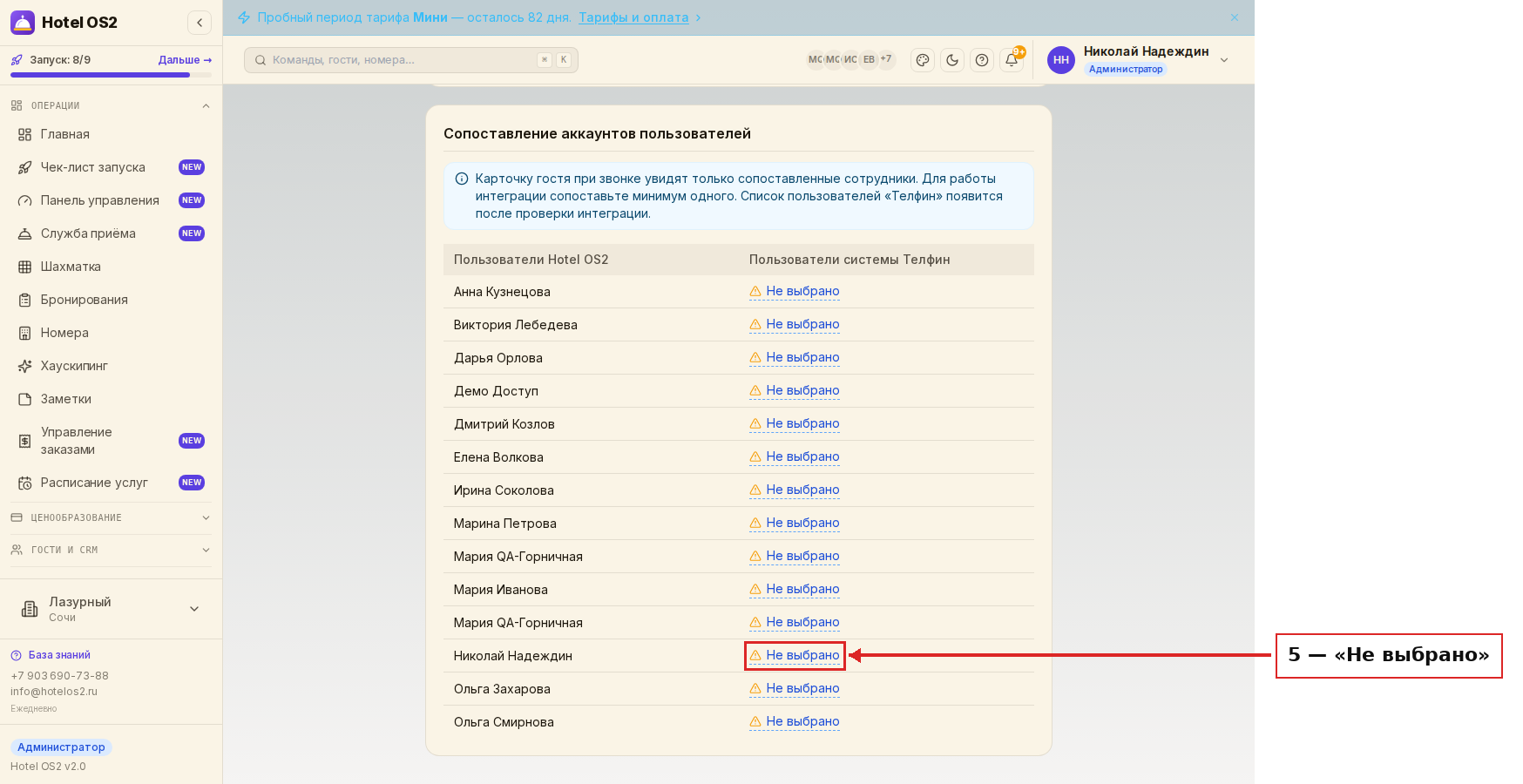1523x784 pixels.
Task: Go to Панель управления
Action: click(x=112, y=200)
